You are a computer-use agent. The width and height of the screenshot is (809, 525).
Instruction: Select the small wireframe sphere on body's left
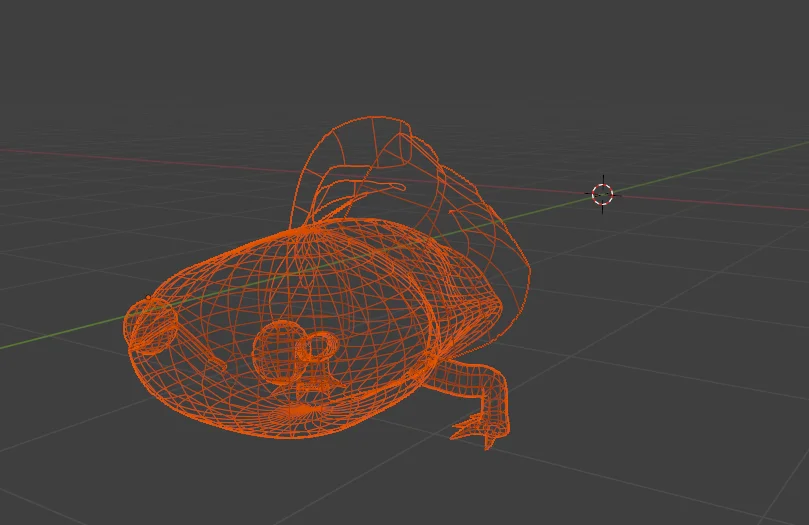click(152, 326)
